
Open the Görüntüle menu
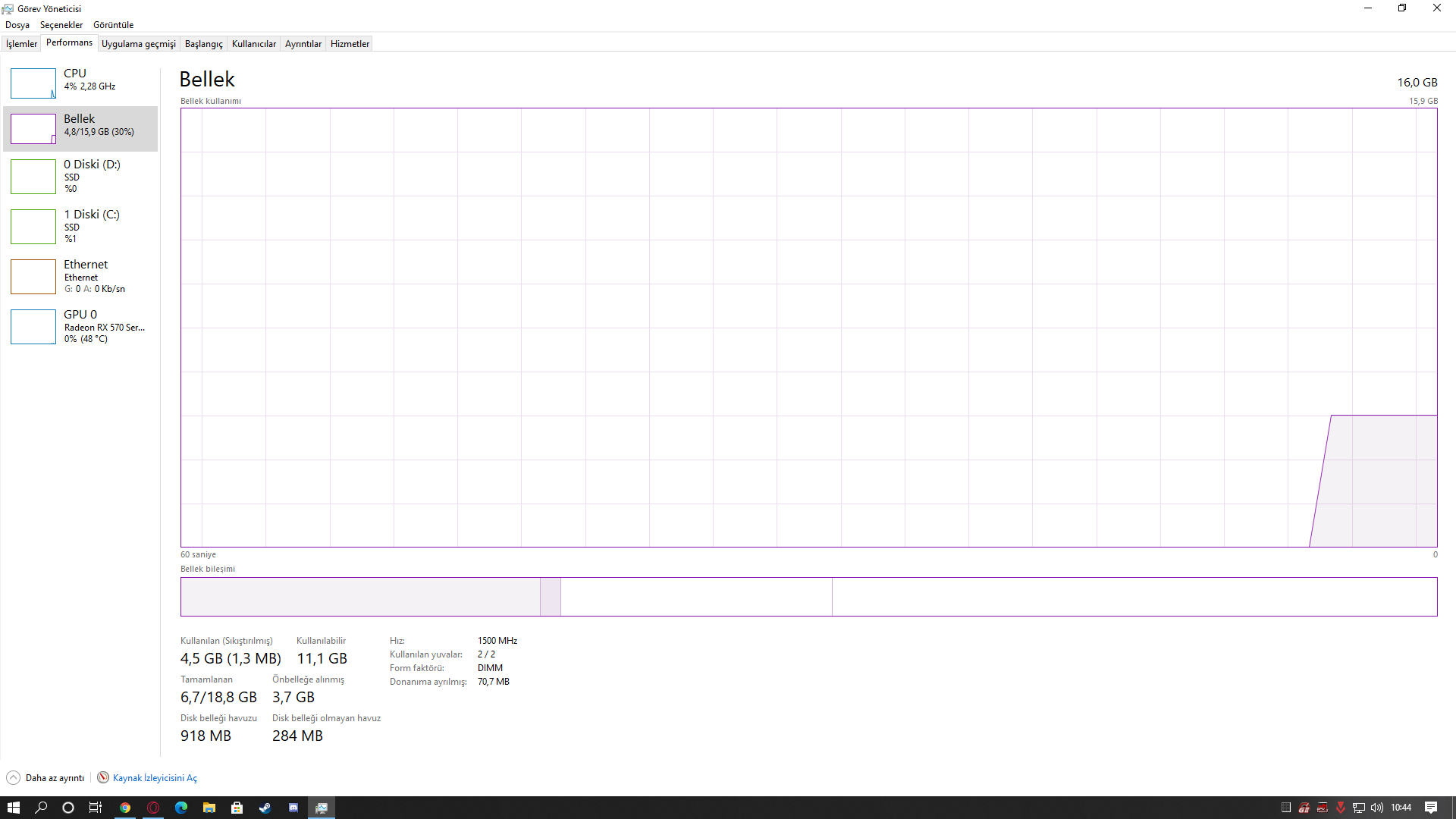113,25
